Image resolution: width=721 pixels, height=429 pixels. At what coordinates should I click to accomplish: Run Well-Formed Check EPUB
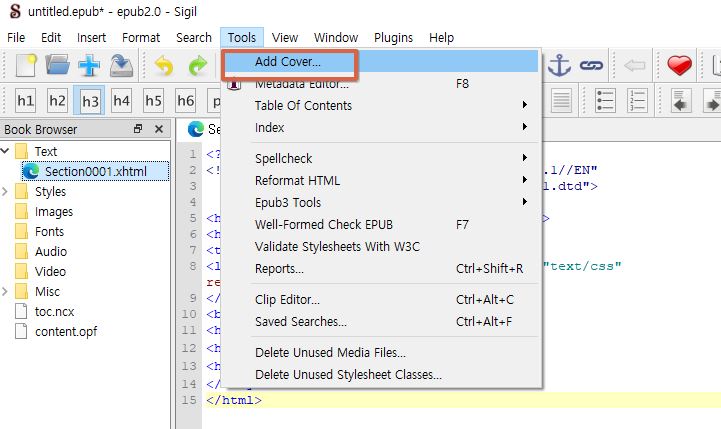point(381,224)
